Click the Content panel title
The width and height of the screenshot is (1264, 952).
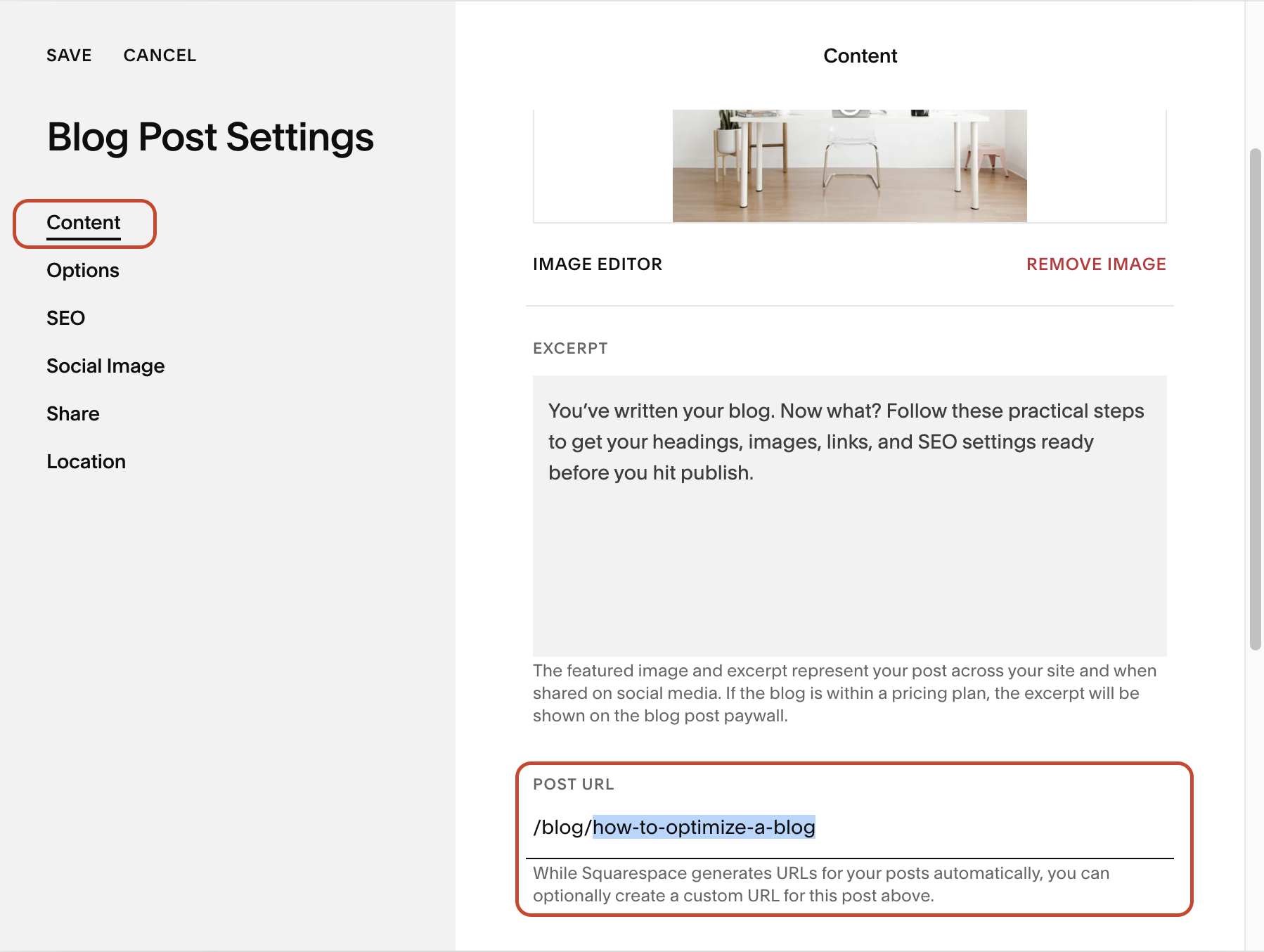pos(860,56)
